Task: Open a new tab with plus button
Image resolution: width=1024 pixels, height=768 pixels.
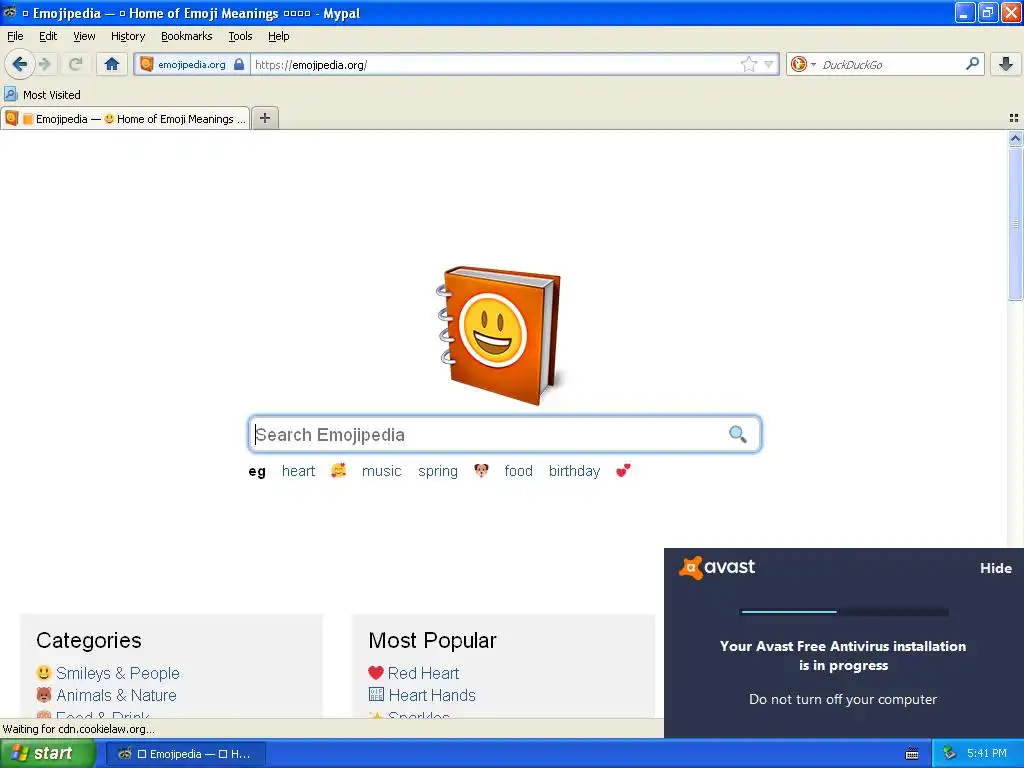Action: click(264, 118)
